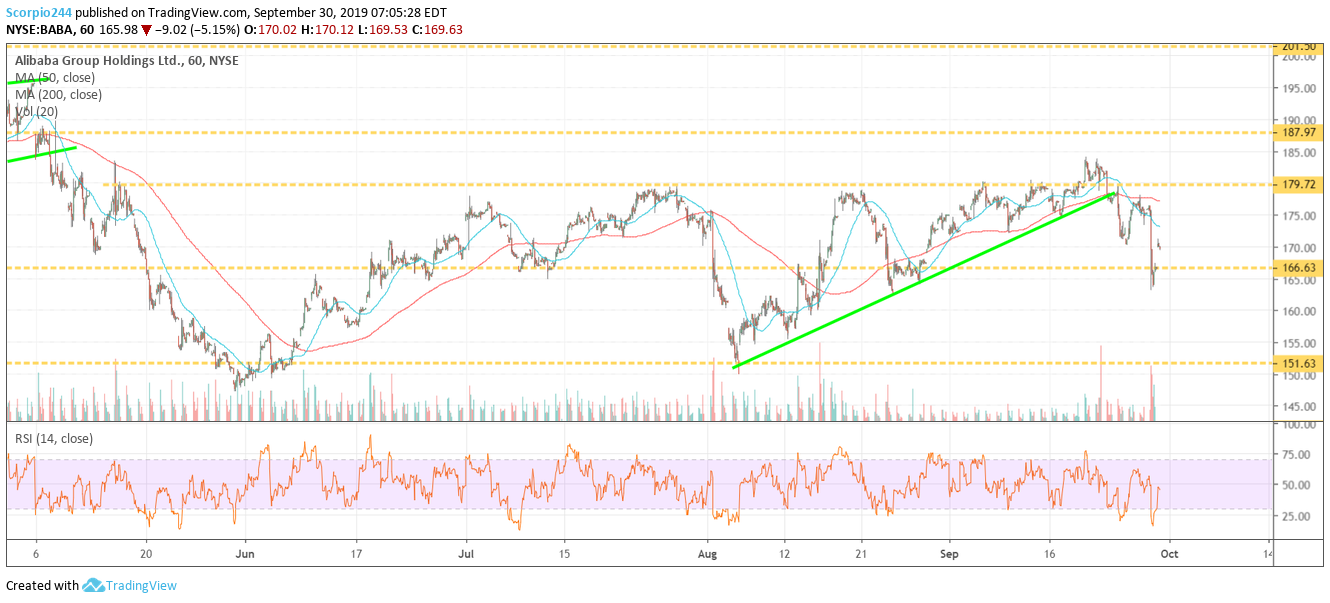Click the 155.00 price axis tick
The image size is (1330, 603).
tap(1298, 343)
